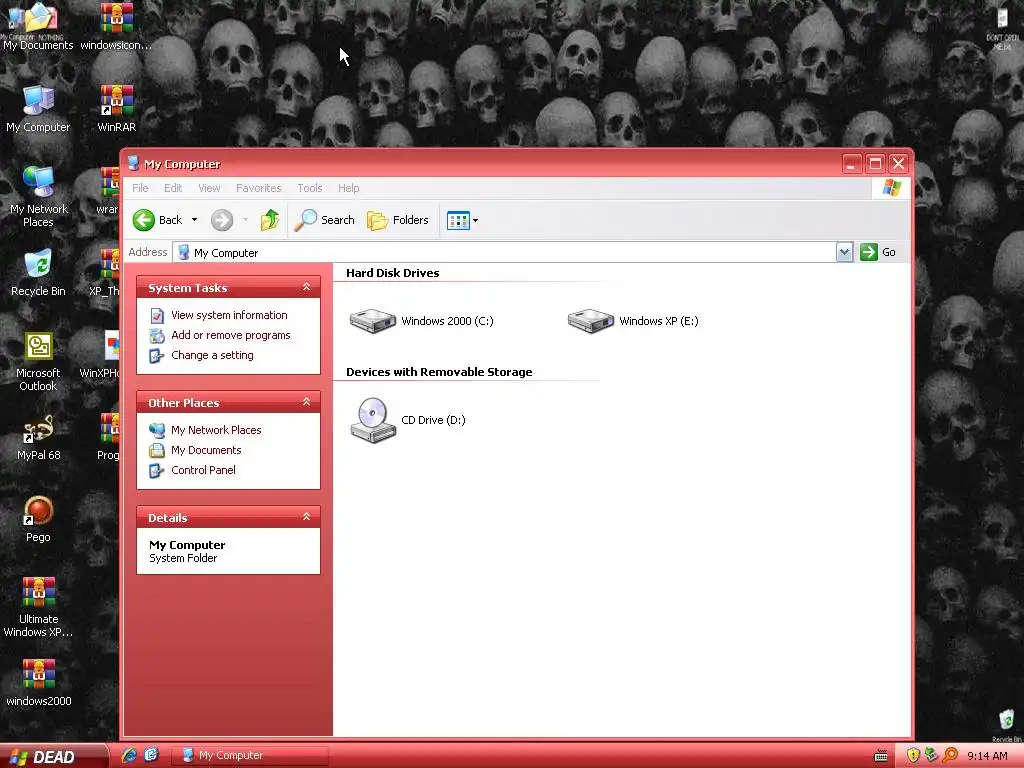The width and height of the screenshot is (1024, 768).
Task: Click the Hard Disk Drives group header
Action: pyautogui.click(x=392, y=273)
